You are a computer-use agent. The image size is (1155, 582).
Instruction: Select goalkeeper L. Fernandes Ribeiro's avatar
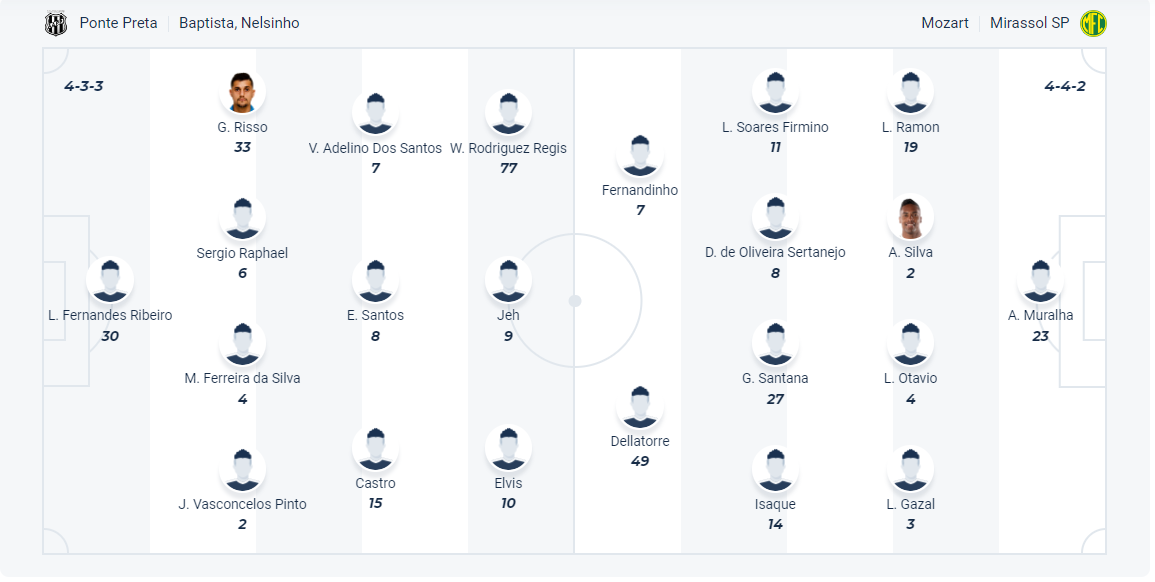(x=110, y=281)
